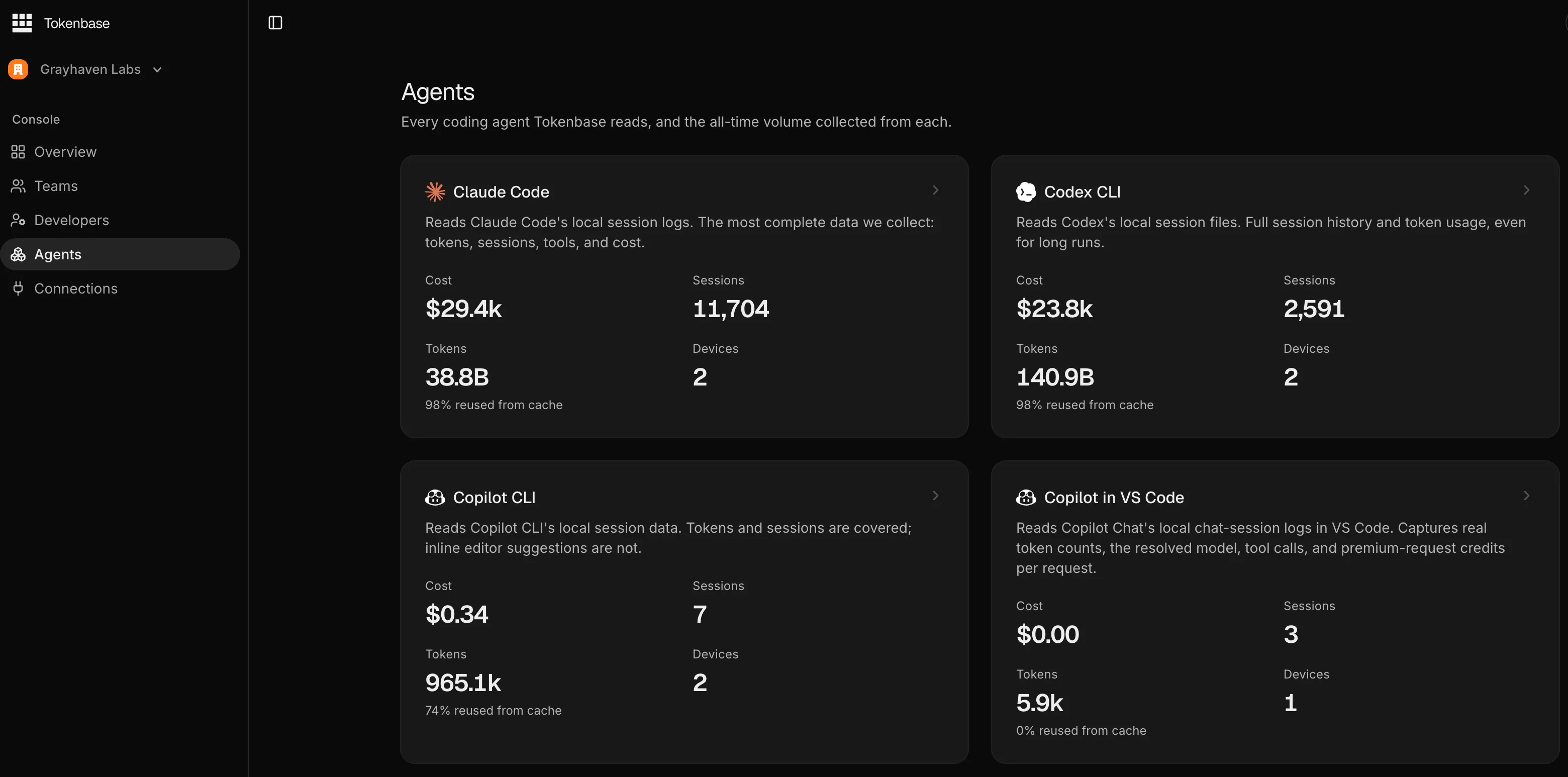
Task: Toggle the sidebar panel icon
Action: coord(275,23)
